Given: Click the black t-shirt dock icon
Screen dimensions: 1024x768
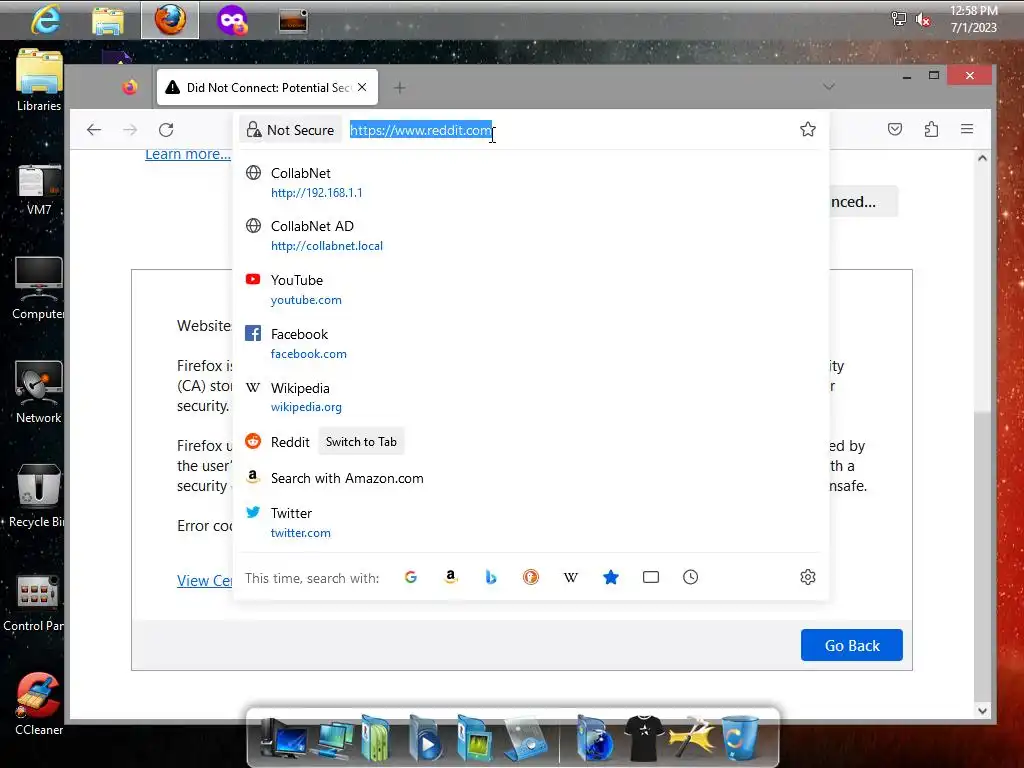Looking at the screenshot, I should click(643, 739).
